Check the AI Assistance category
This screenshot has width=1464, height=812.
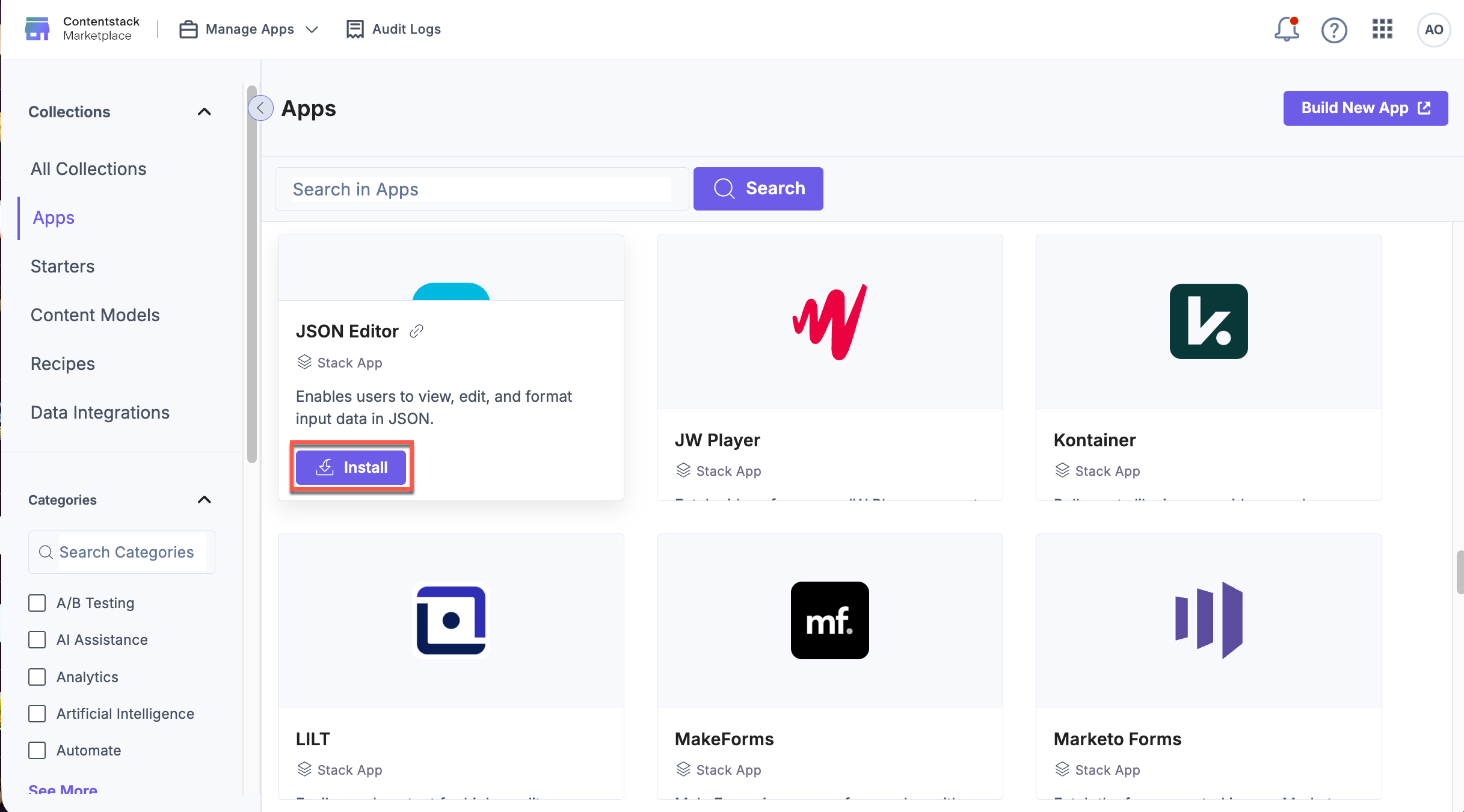point(37,639)
